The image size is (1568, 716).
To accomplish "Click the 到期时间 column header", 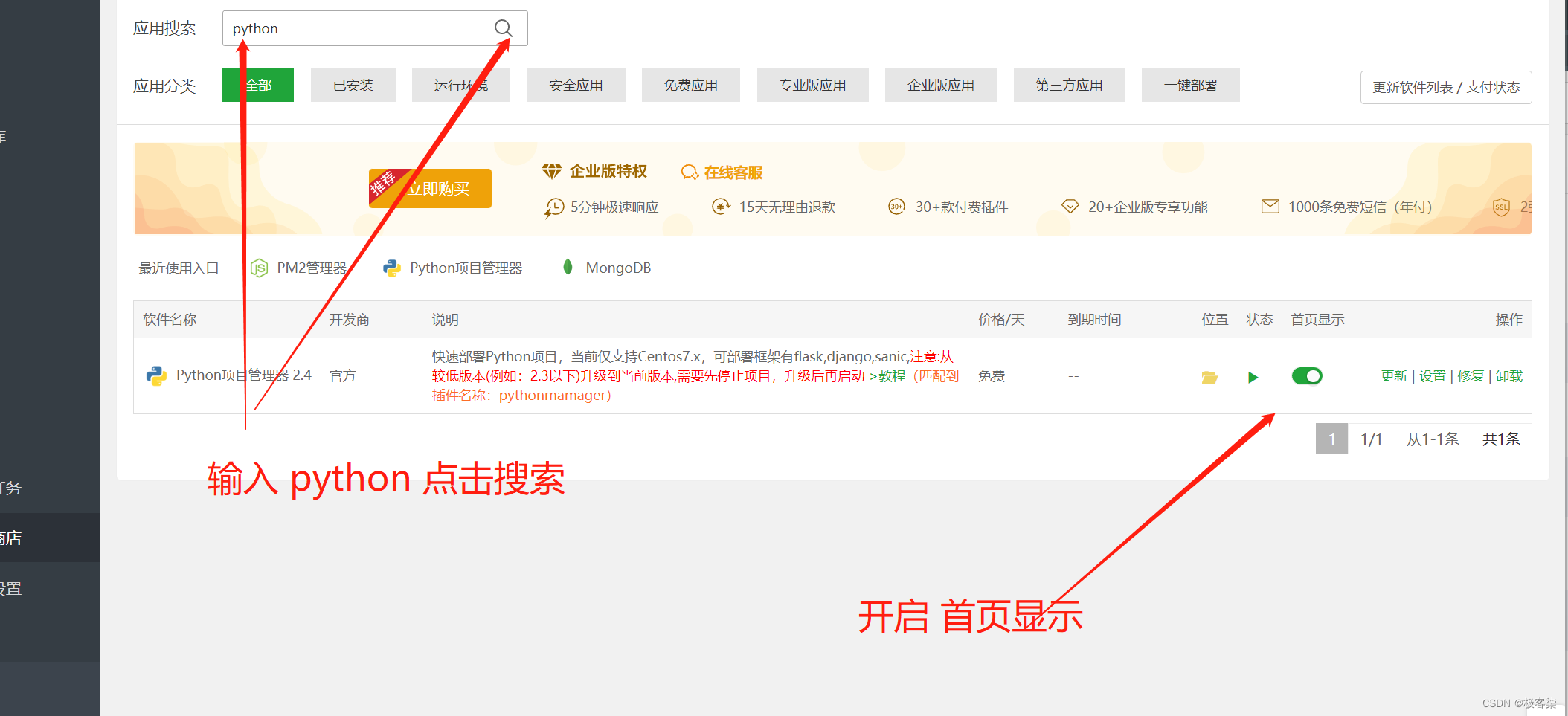I will (1094, 320).
